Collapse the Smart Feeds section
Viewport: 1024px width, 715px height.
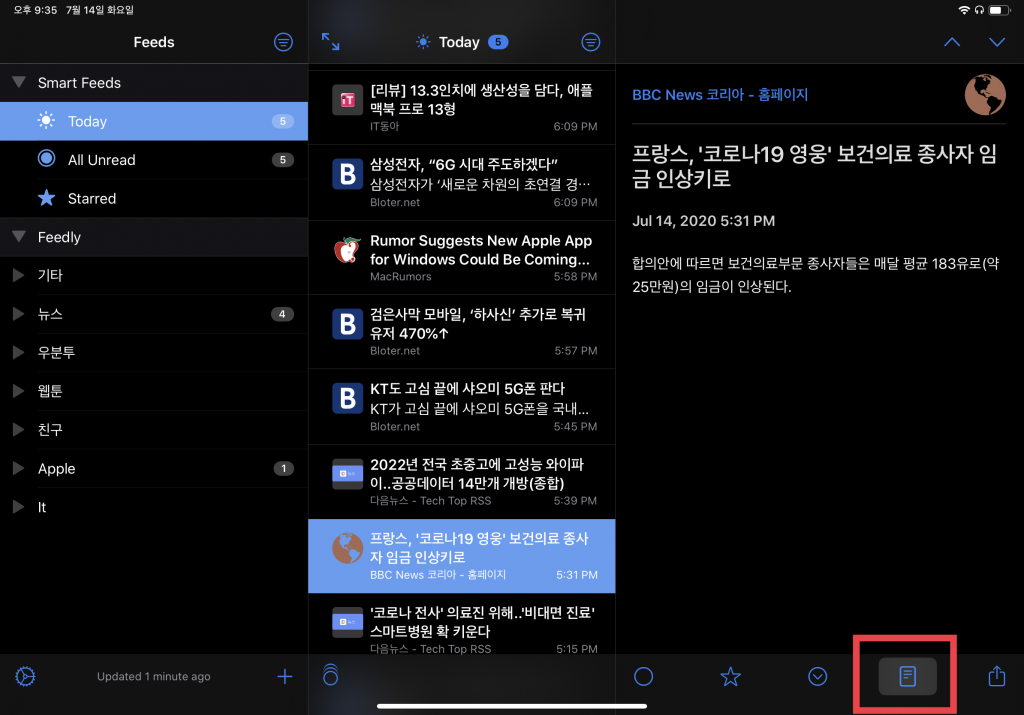(19, 82)
